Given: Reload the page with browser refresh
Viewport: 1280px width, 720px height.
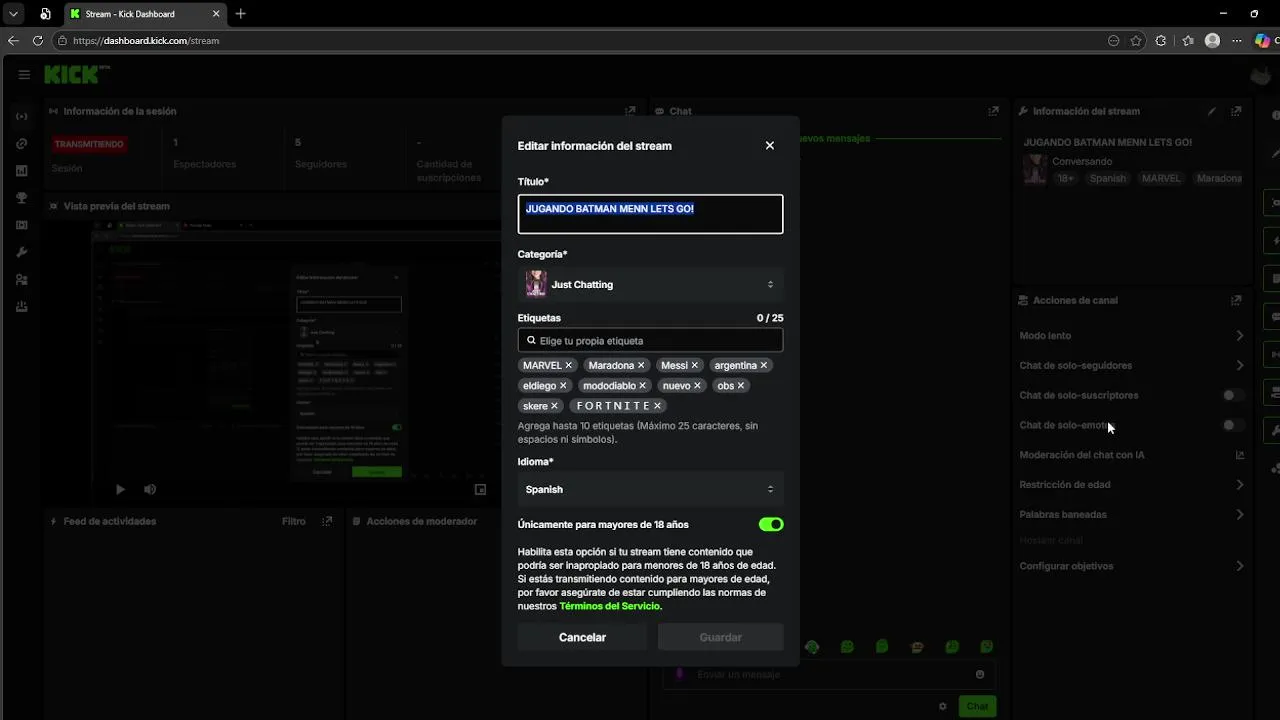Looking at the screenshot, I should pyautogui.click(x=38, y=41).
